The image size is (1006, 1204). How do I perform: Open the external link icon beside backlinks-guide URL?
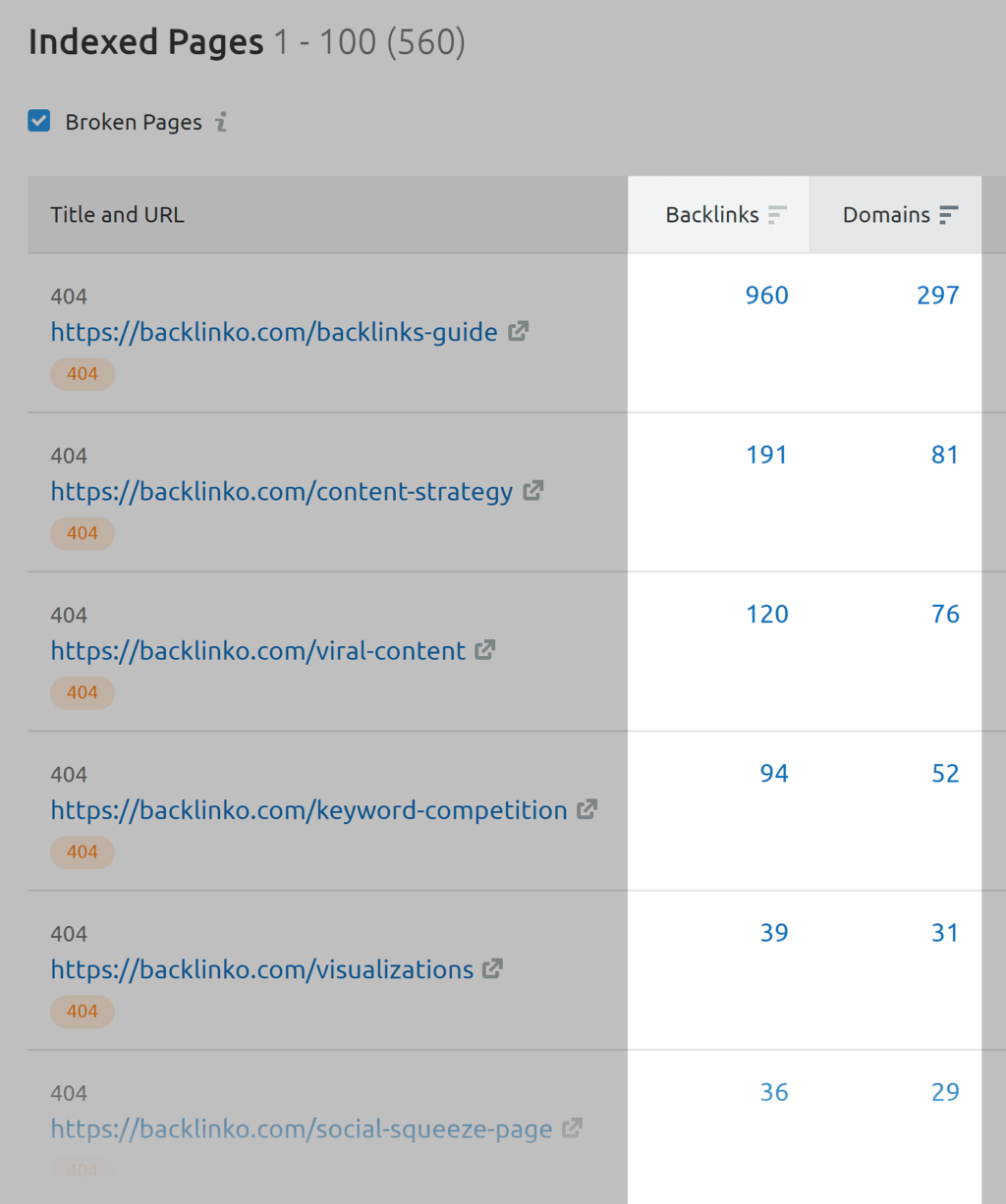point(518,332)
